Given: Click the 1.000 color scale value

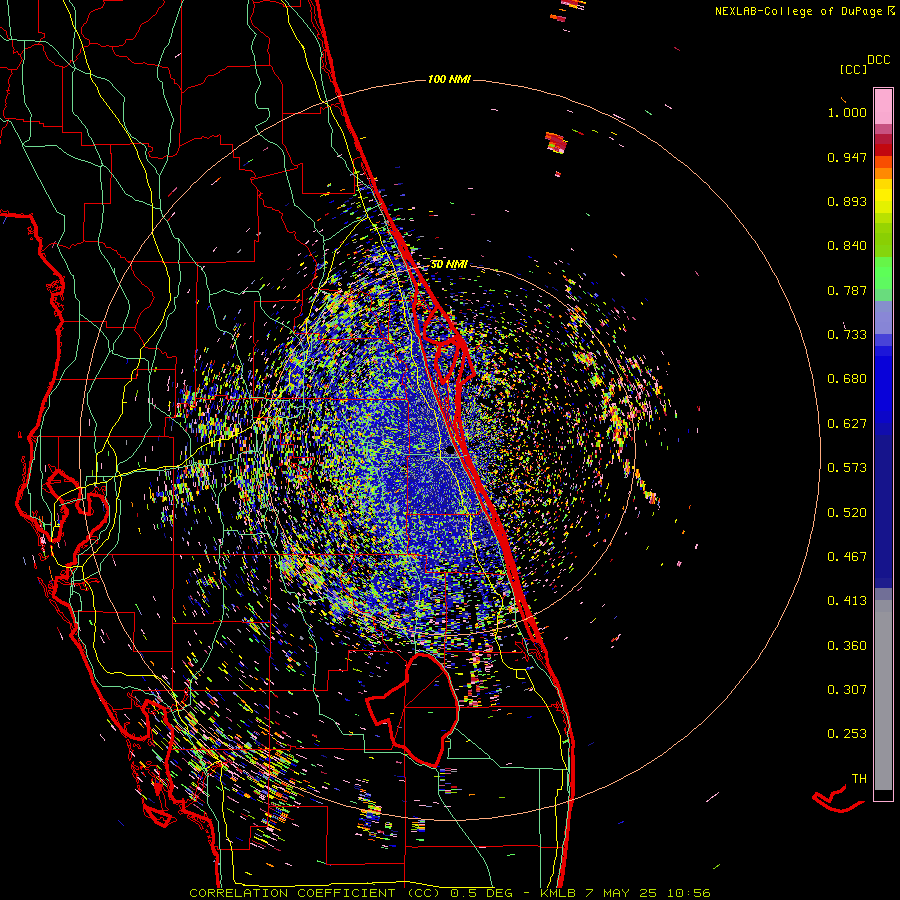Looking at the screenshot, I should point(847,112).
